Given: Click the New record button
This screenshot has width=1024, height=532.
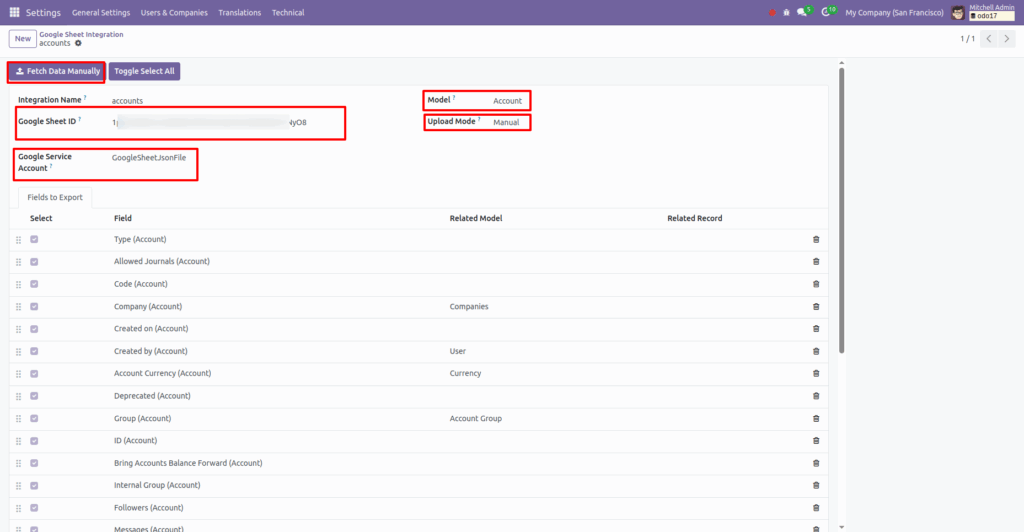Looking at the screenshot, I should point(23,39).
